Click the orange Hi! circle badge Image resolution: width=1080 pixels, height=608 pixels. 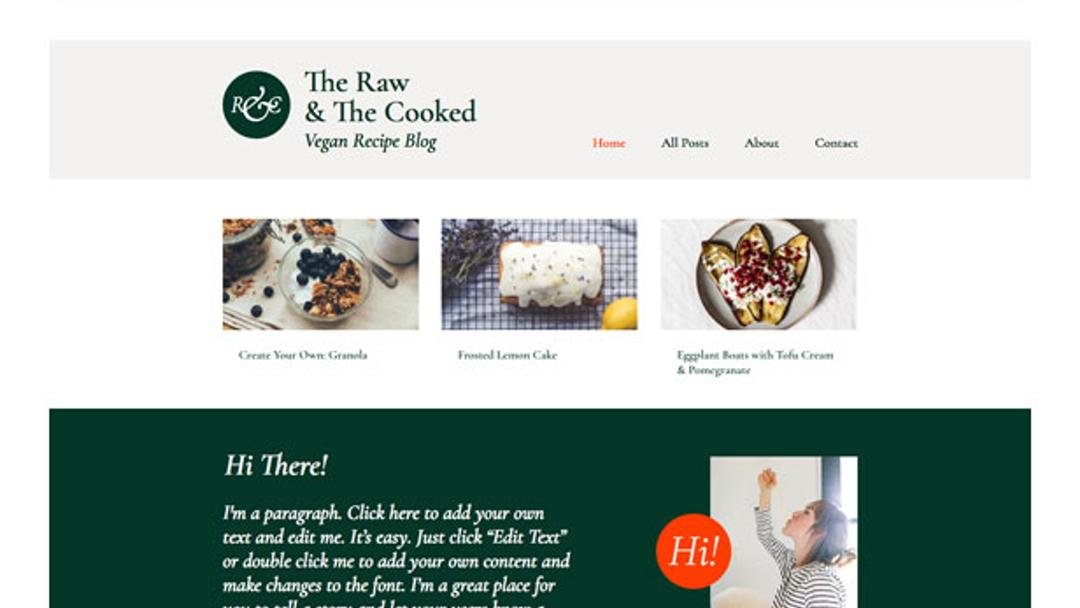(694, 551)
